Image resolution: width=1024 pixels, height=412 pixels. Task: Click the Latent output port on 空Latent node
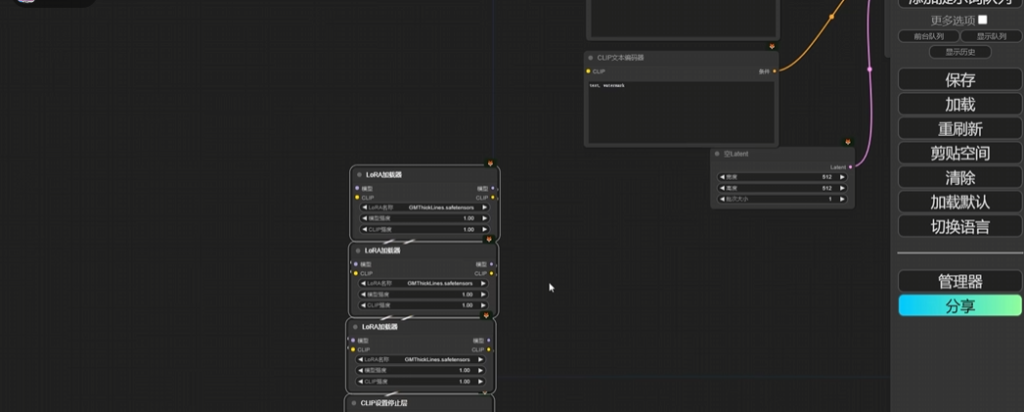(850, 167)
